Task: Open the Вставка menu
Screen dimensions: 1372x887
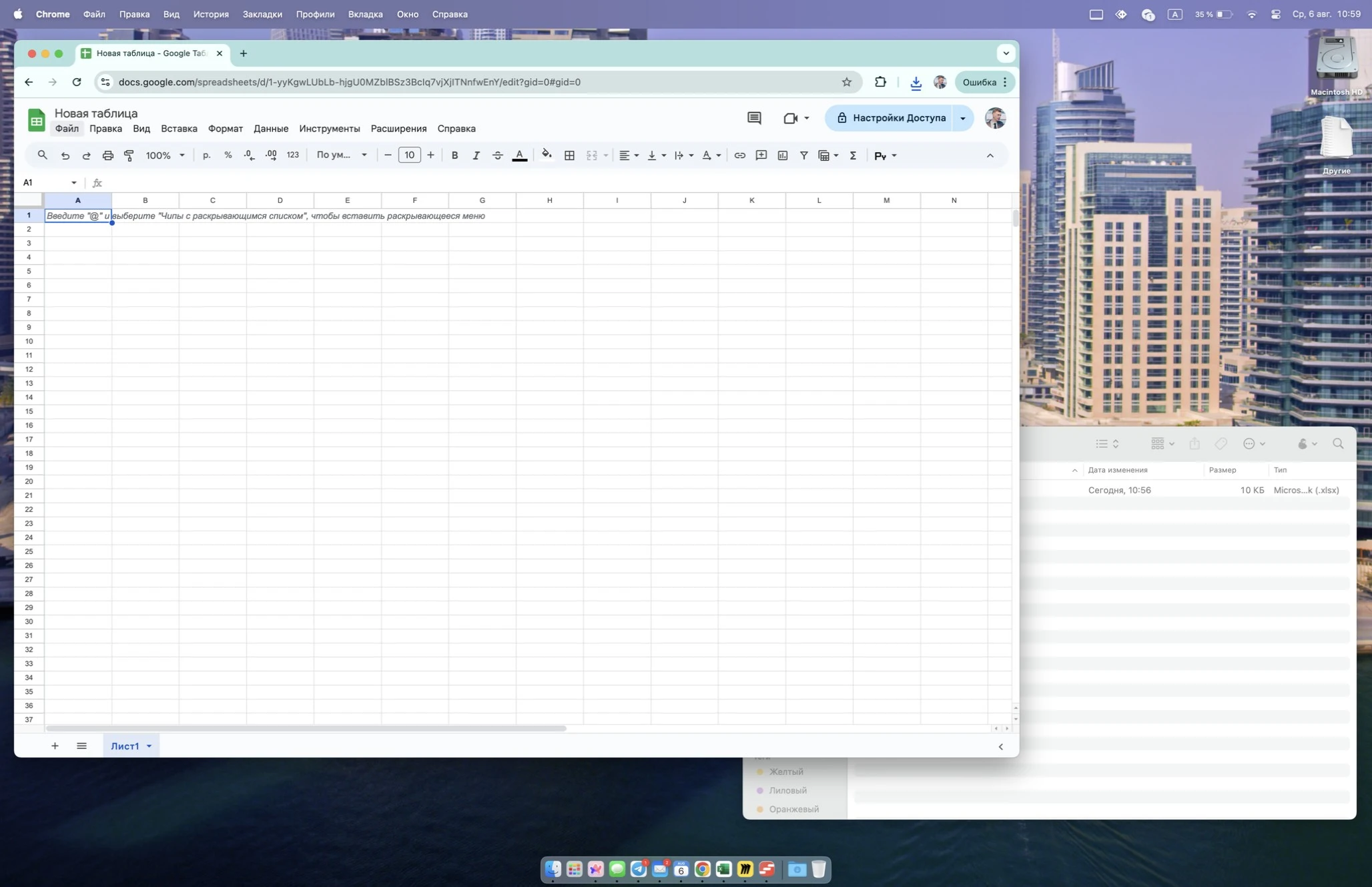Action: (178, 128)
